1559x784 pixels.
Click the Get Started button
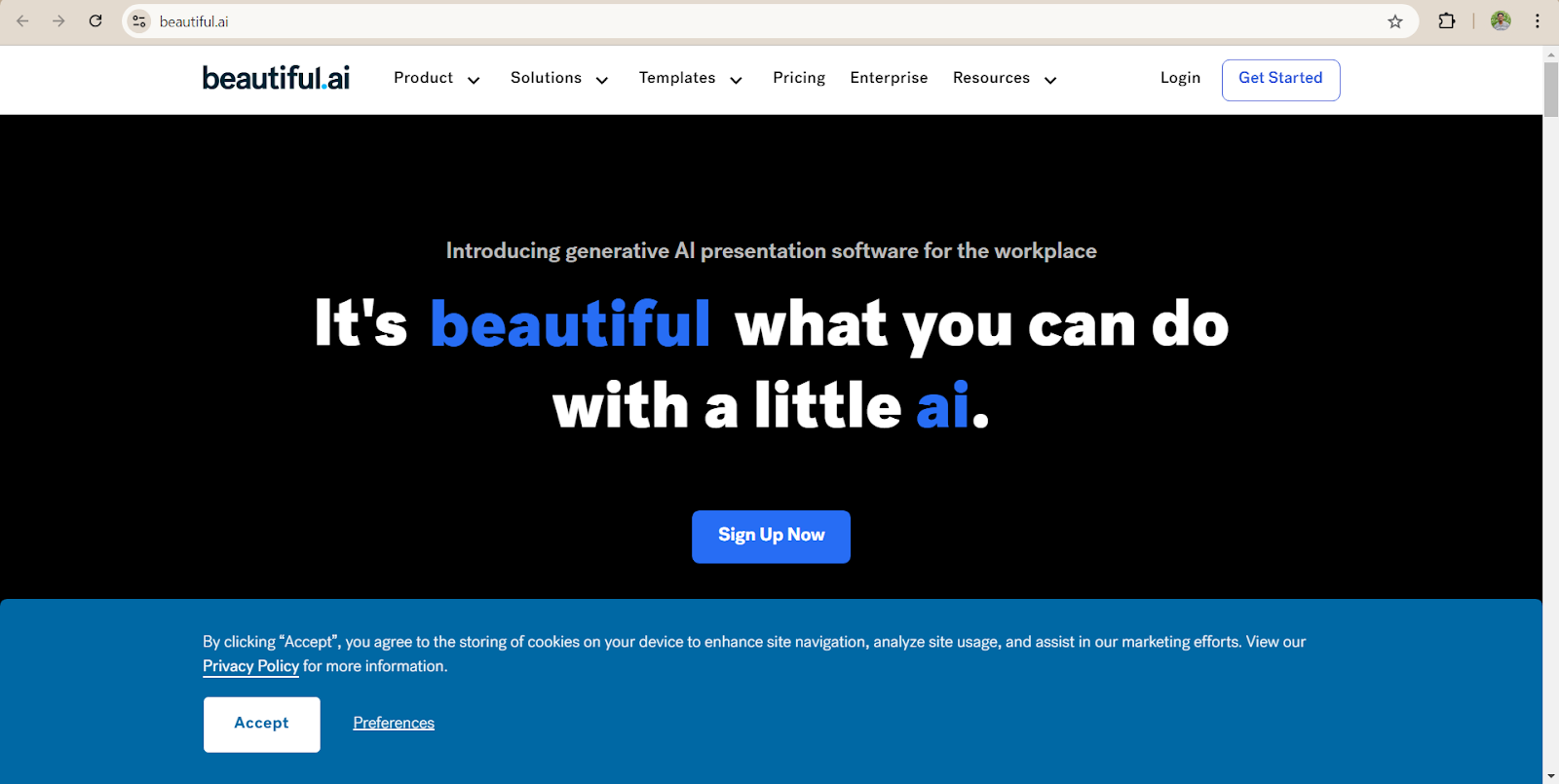[x=1280, y=80]
